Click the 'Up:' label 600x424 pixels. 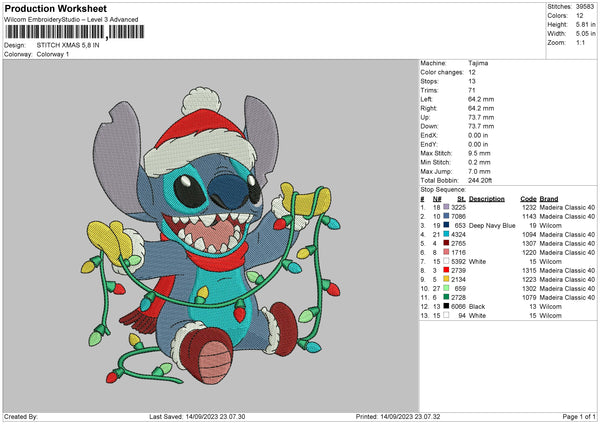point(425,117)
